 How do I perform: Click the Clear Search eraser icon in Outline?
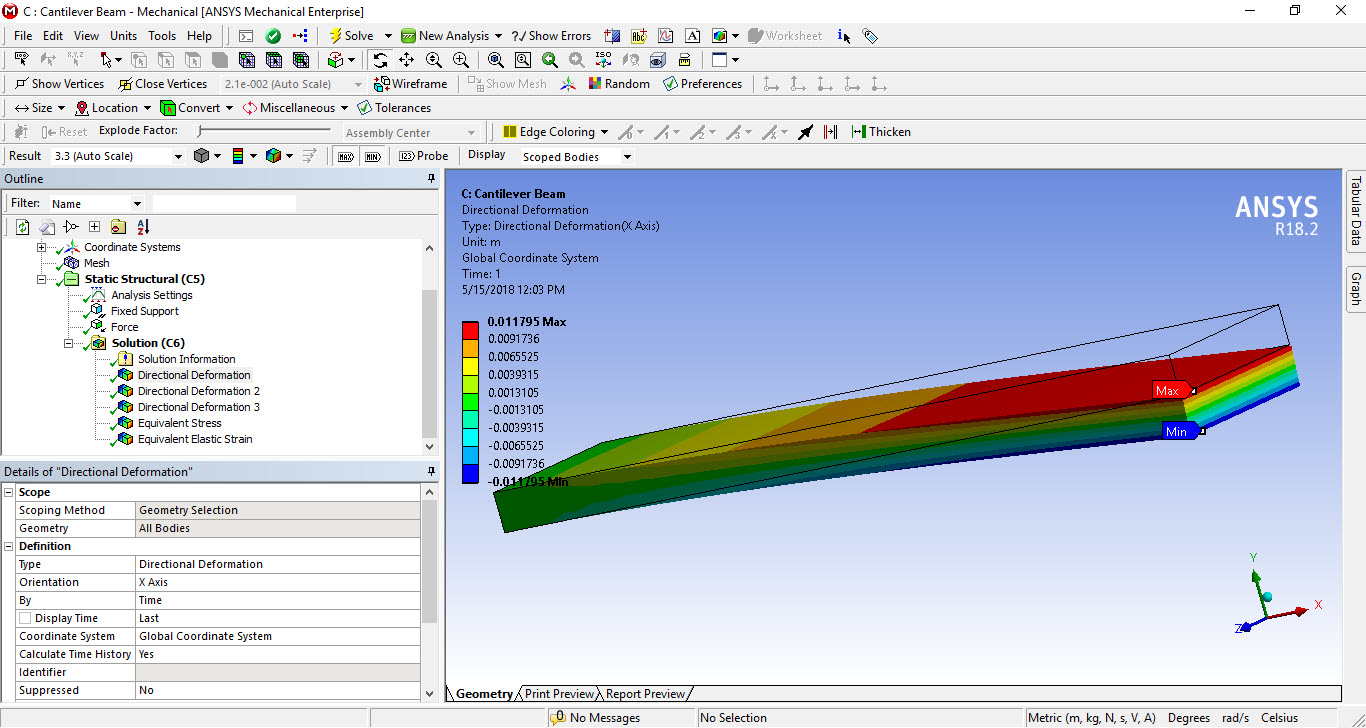pos(47,227)
